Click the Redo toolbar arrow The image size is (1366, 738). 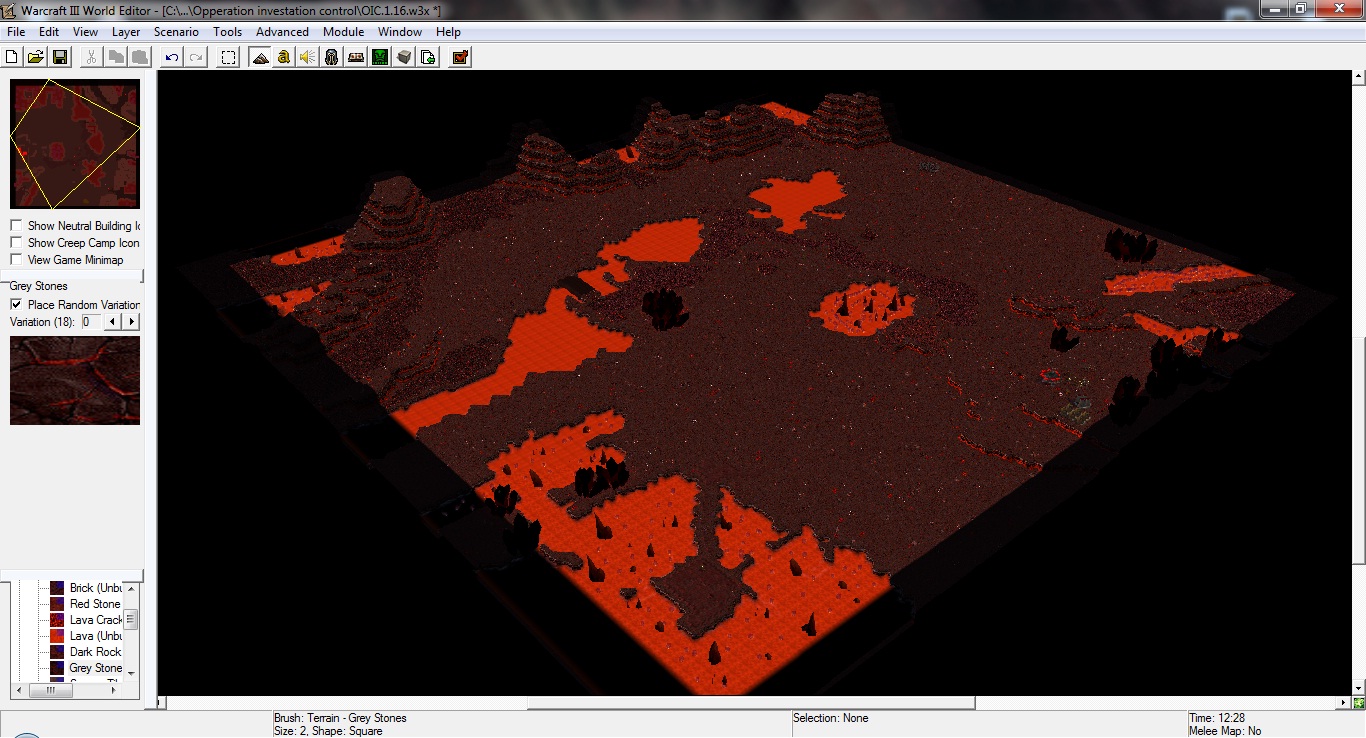point(196,57)
